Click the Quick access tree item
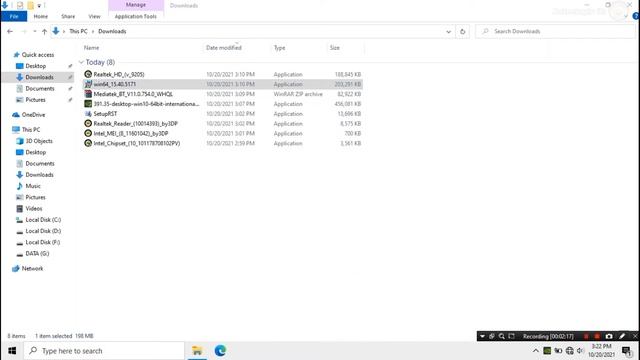The height and width of the screenshot is (360, 640). [38, 55]
